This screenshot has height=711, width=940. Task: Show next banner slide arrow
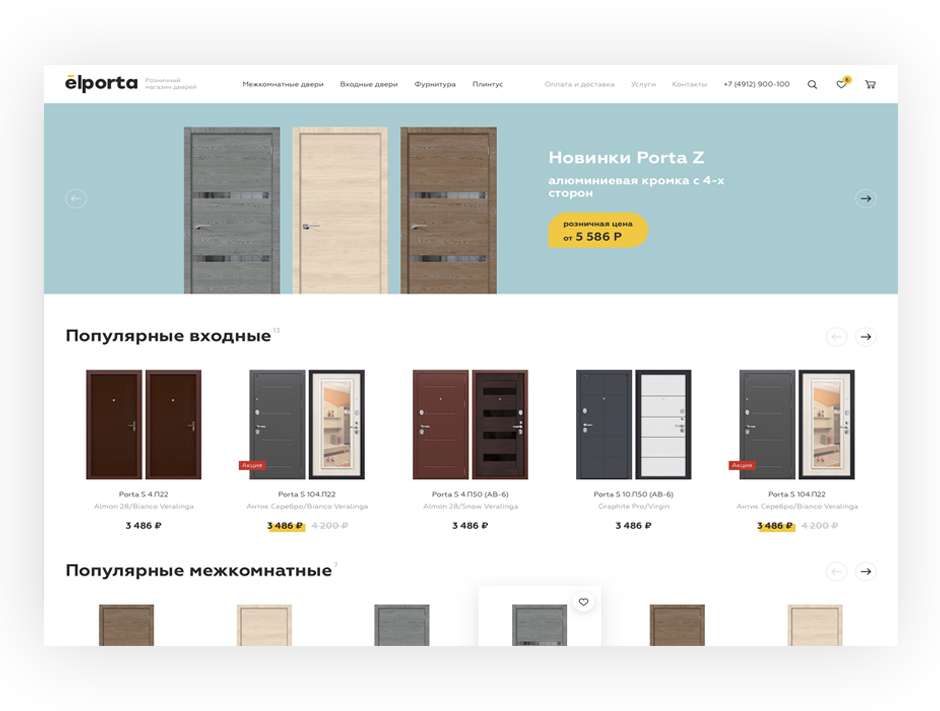(866, 198)
